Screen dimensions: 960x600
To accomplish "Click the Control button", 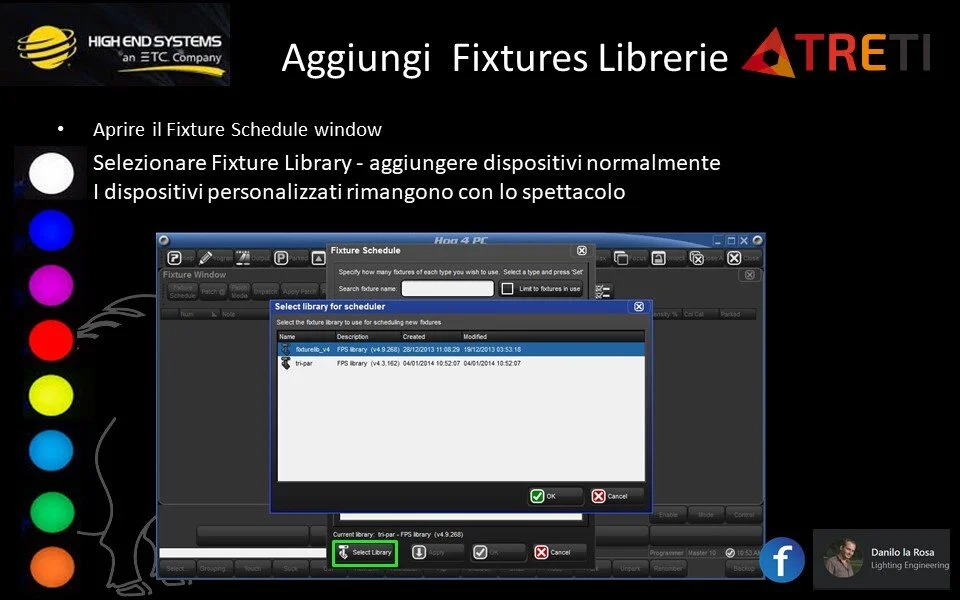I will pyautogui.click(x=744, y=515).
